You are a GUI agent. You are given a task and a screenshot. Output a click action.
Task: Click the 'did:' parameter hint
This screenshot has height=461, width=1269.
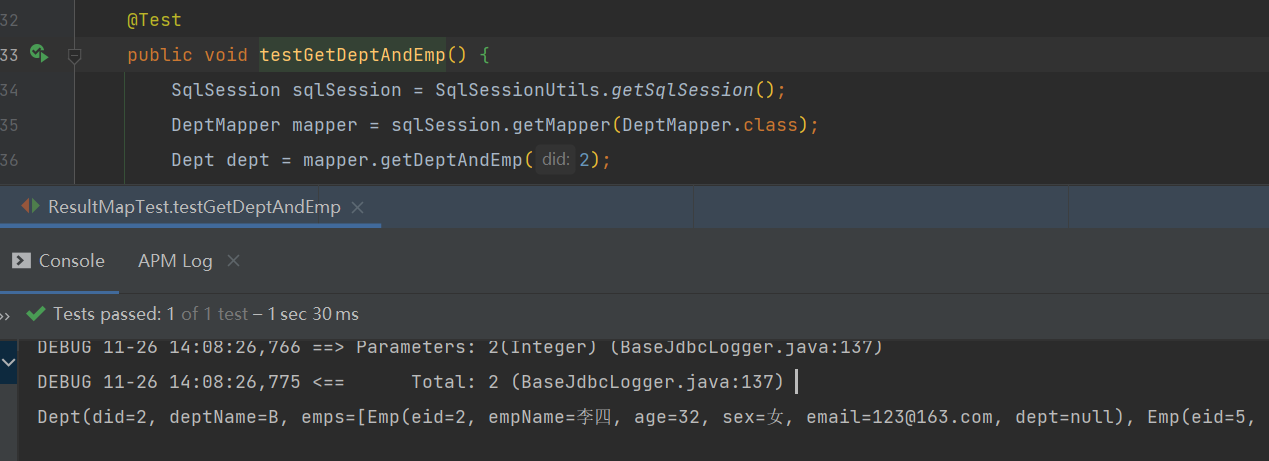(x=556, y=160)
